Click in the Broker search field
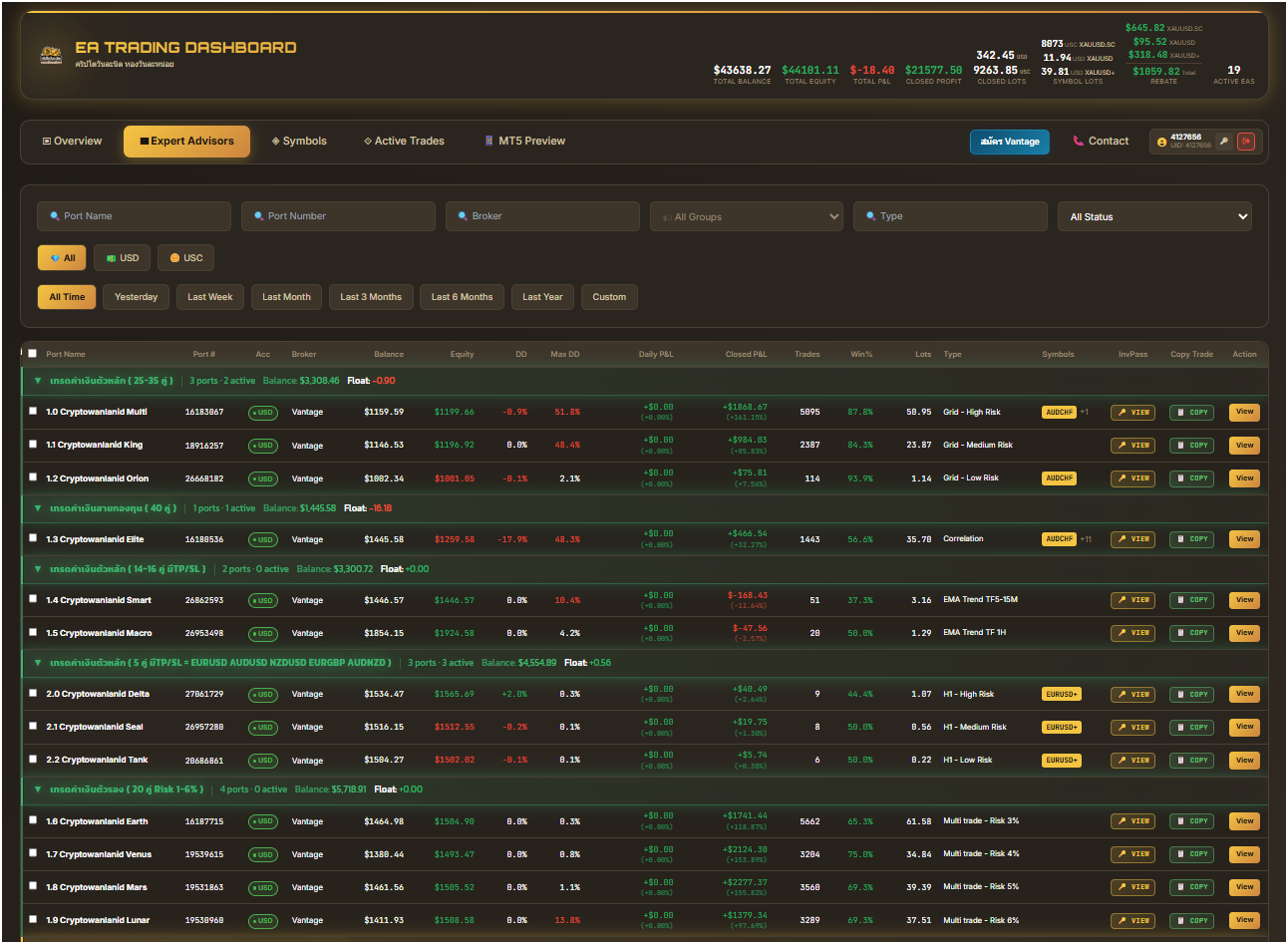Image resolution: width=1288 pixels, height=944 pixels. point(542,216)
